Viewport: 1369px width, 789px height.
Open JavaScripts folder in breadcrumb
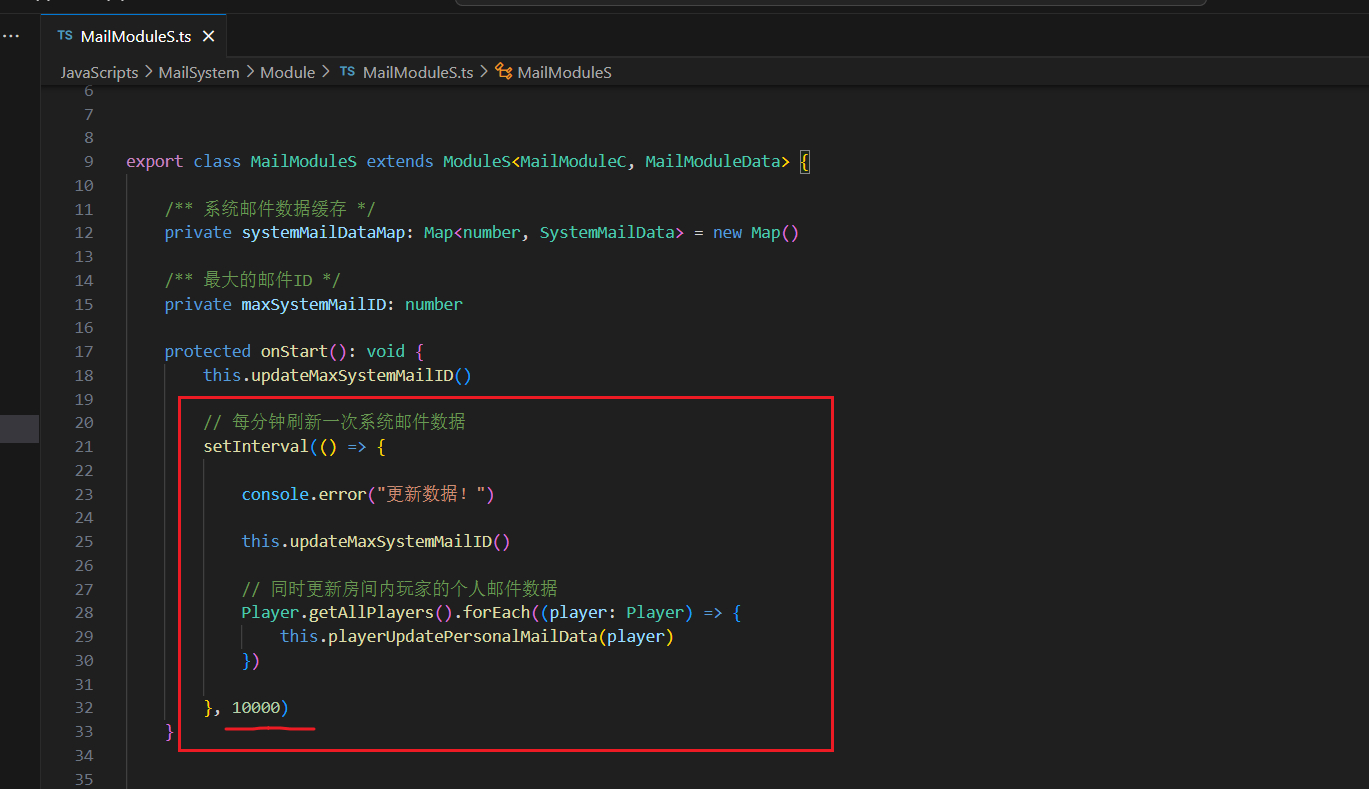99,72
